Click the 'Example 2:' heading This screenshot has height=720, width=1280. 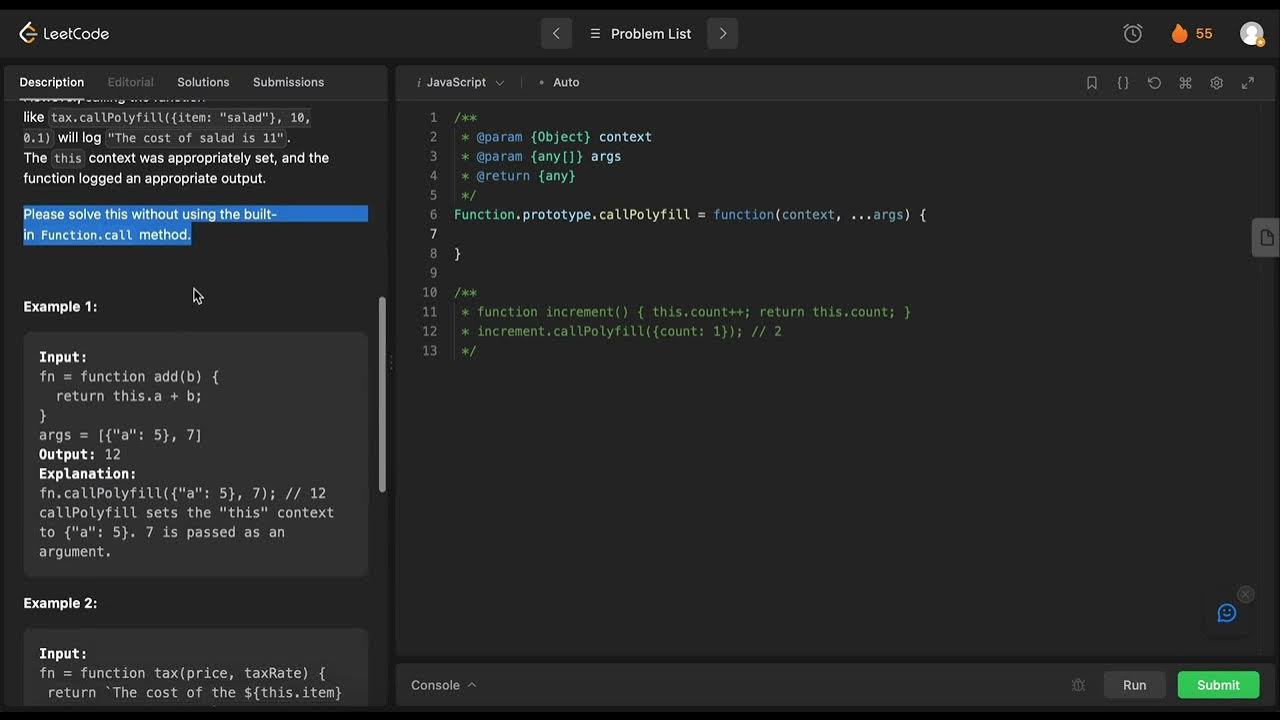click(60, 603)
